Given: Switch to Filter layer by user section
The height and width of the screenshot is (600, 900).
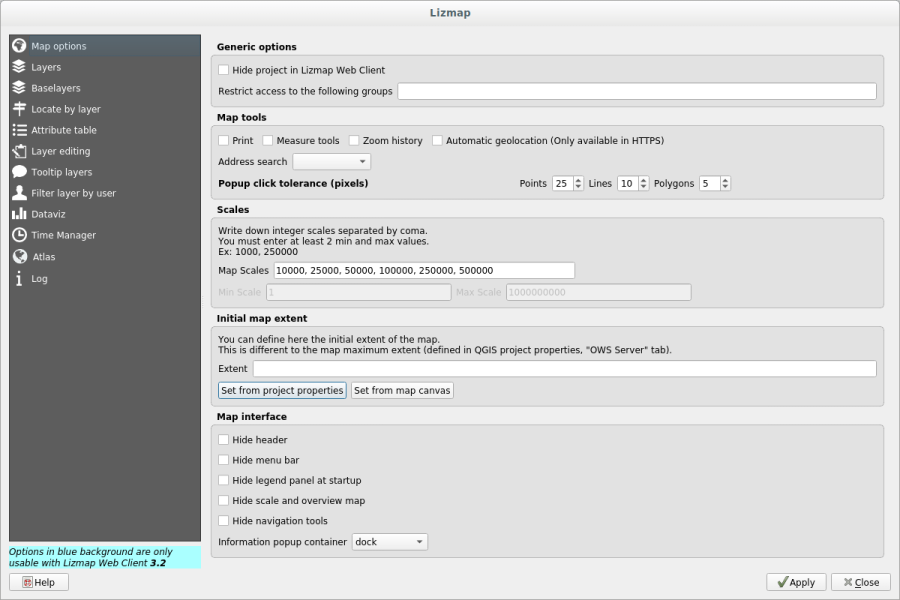Looking at the screenshot, I should (x=70, y=192).
